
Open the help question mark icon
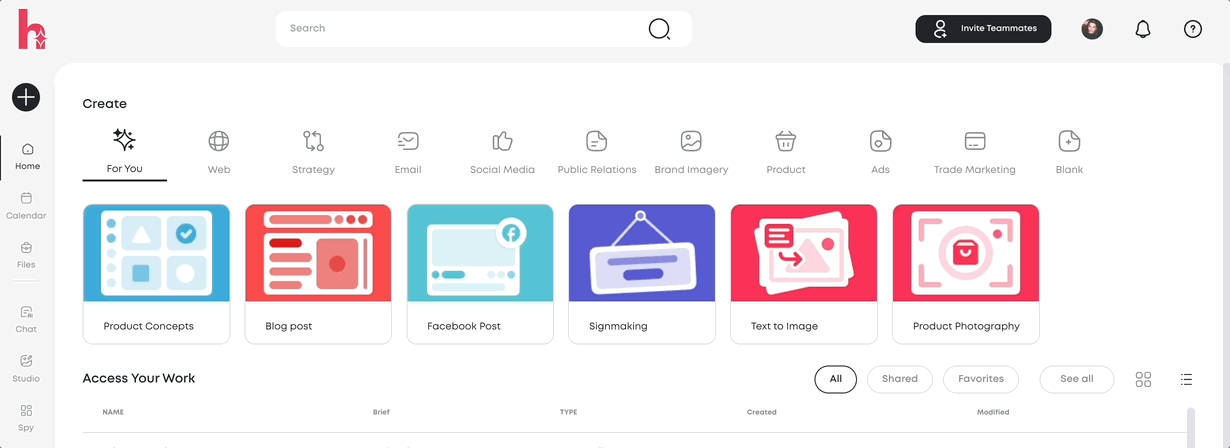coord(1193,29)
